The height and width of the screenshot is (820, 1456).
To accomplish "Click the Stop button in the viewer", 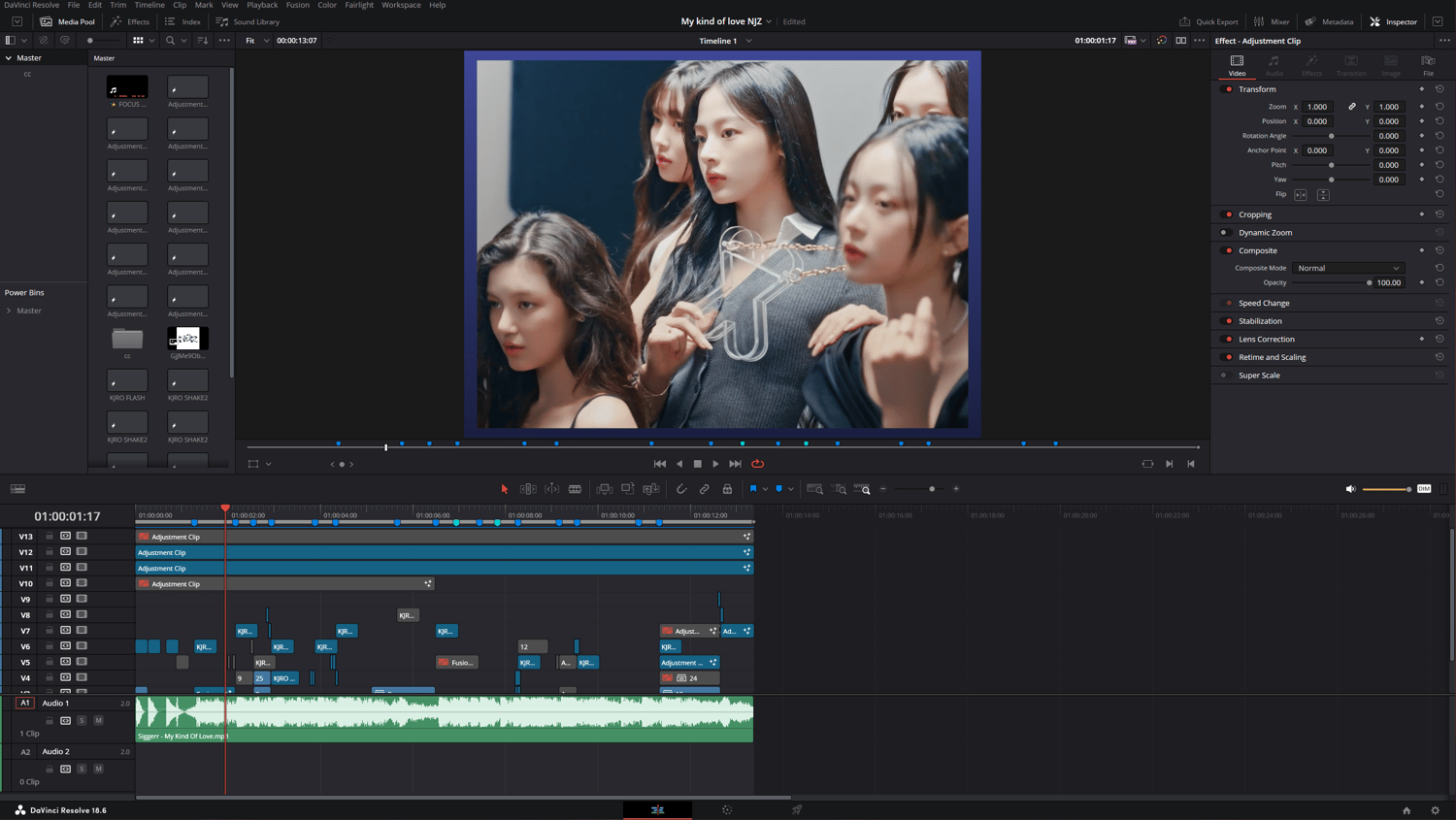I will click(x=697, y=464).
